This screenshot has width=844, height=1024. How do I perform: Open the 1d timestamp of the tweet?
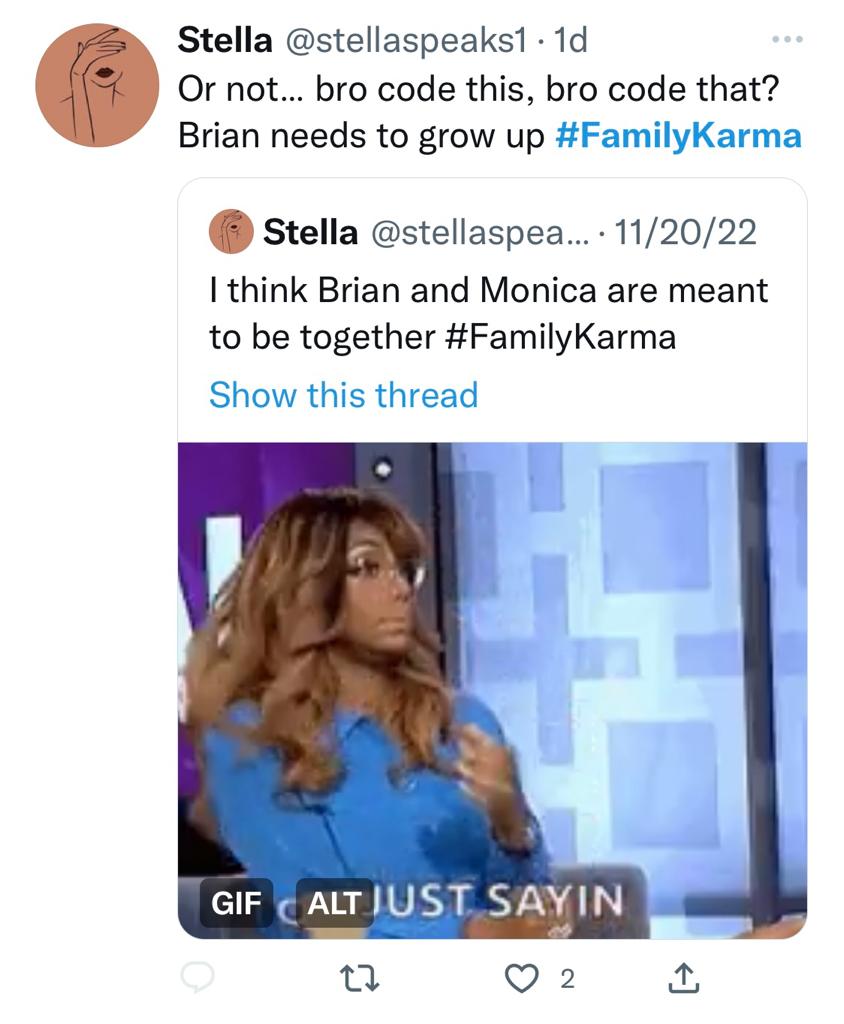click(x=570, y=40)
